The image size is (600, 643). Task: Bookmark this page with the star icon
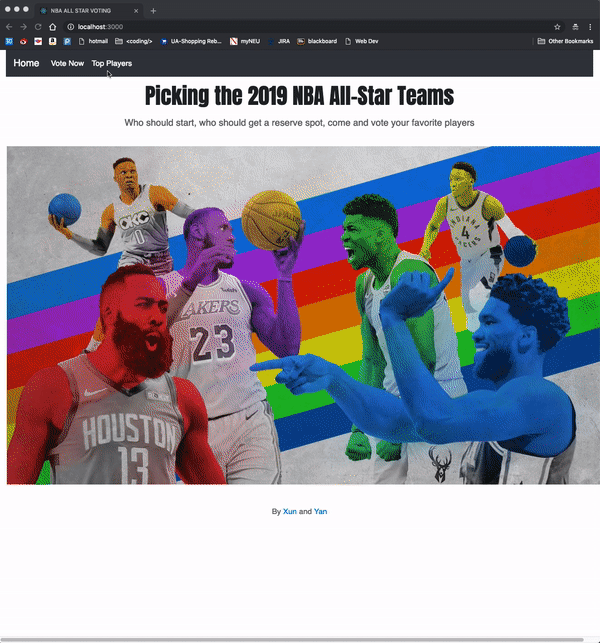coord(557,27)
